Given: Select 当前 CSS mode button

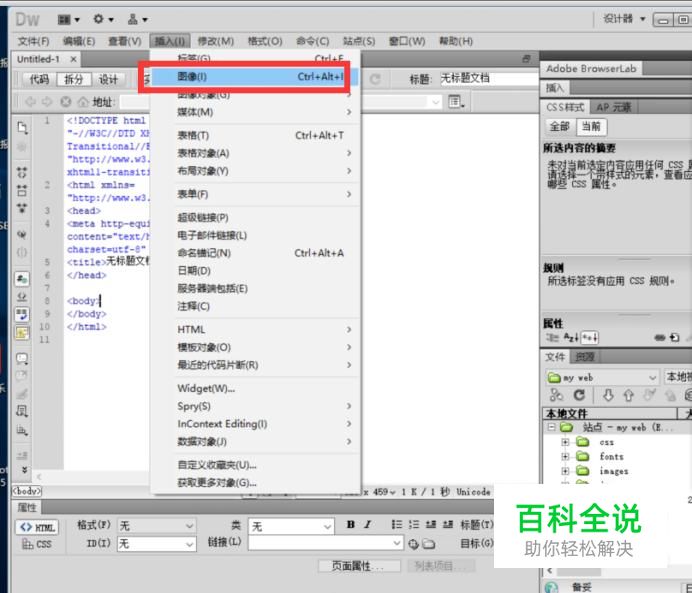Looking at the screenshot, I should (x=591, y=127).
